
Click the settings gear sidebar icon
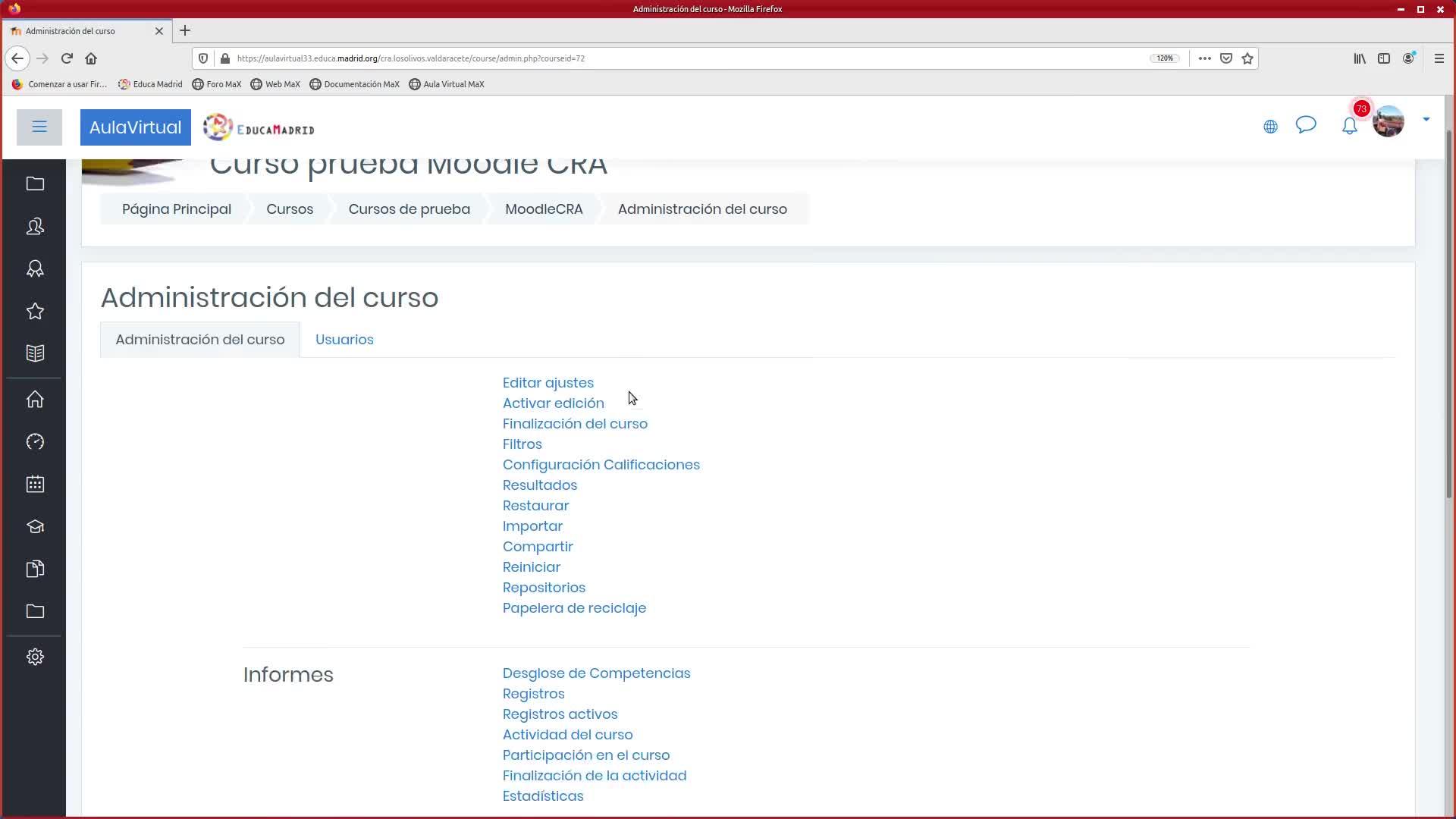pyautogui.click(x=35, y=657)
